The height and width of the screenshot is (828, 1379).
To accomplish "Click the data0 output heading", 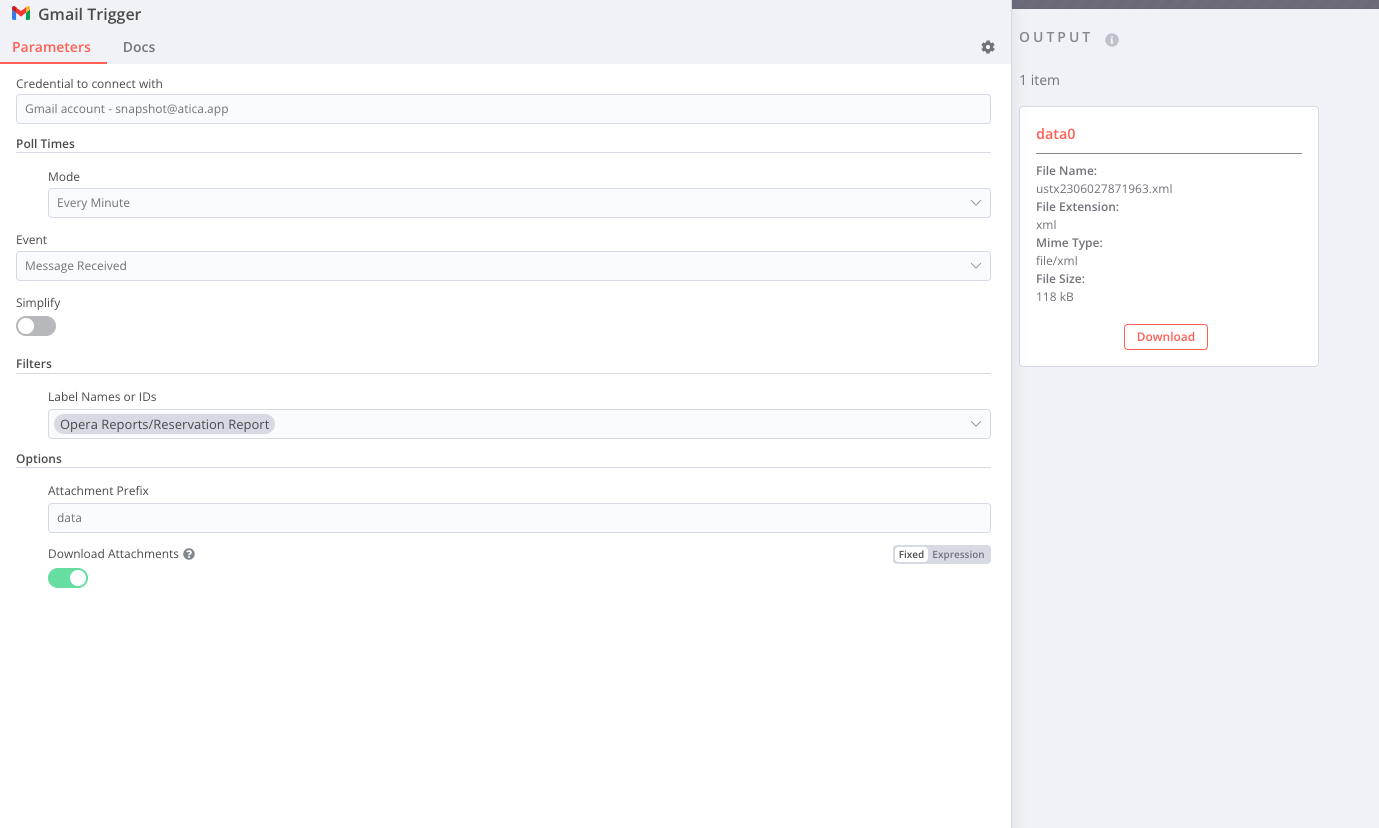I will coord(1056,134).
